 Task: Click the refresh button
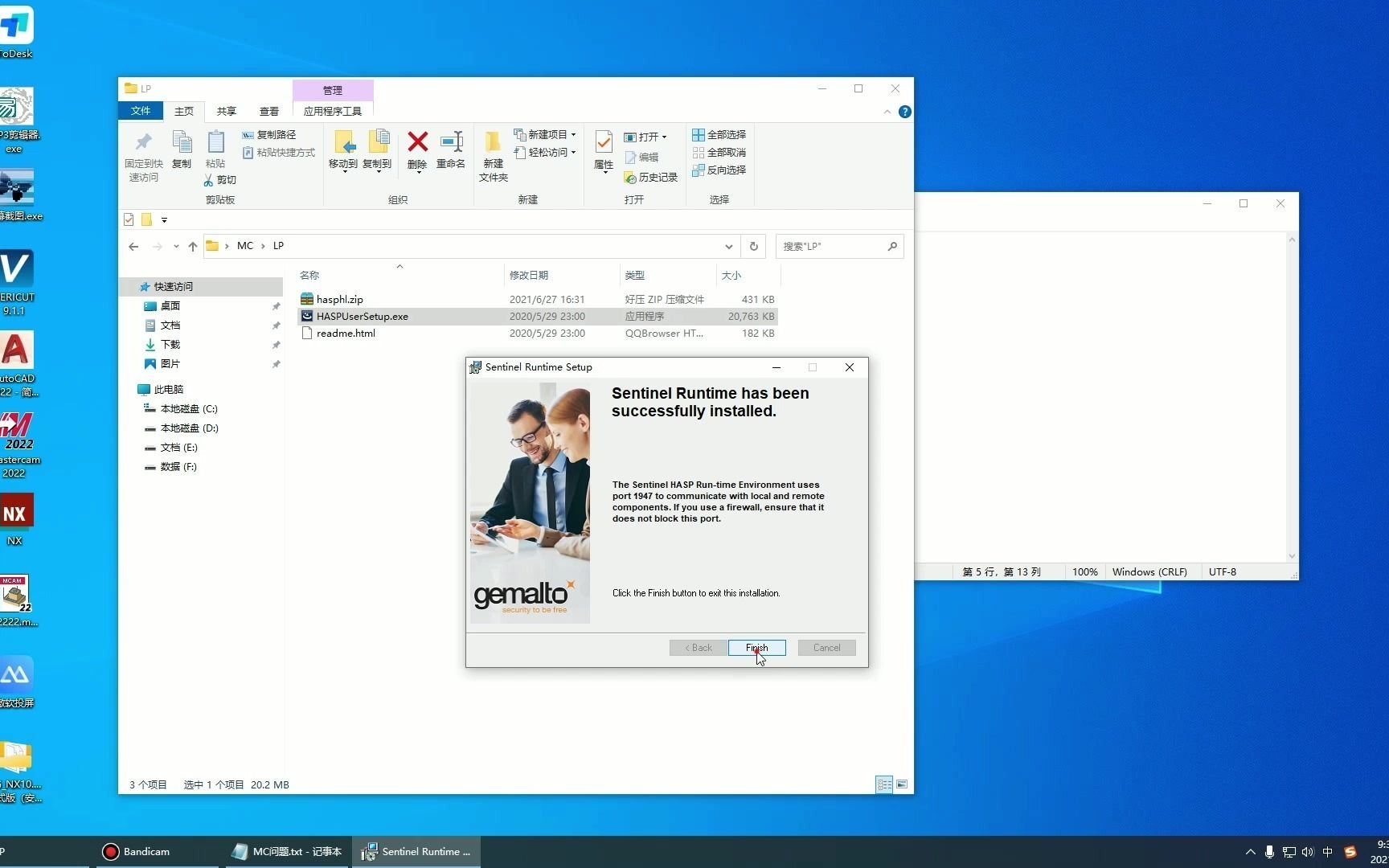753,247
